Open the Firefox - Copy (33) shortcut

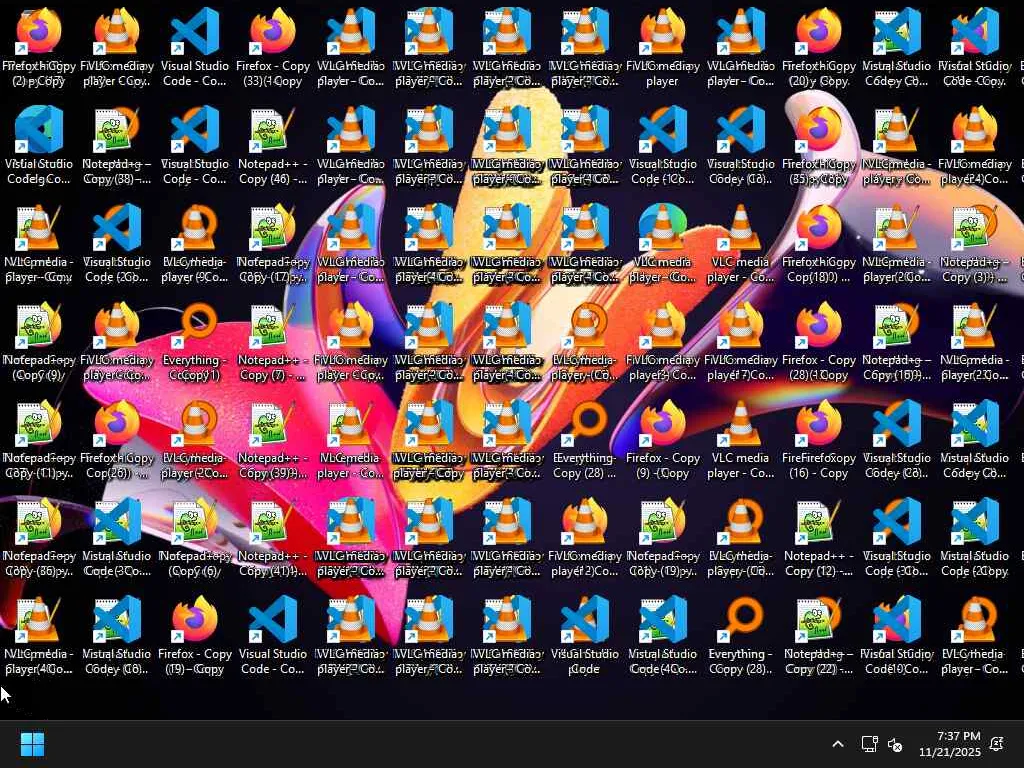pos(273,48)
